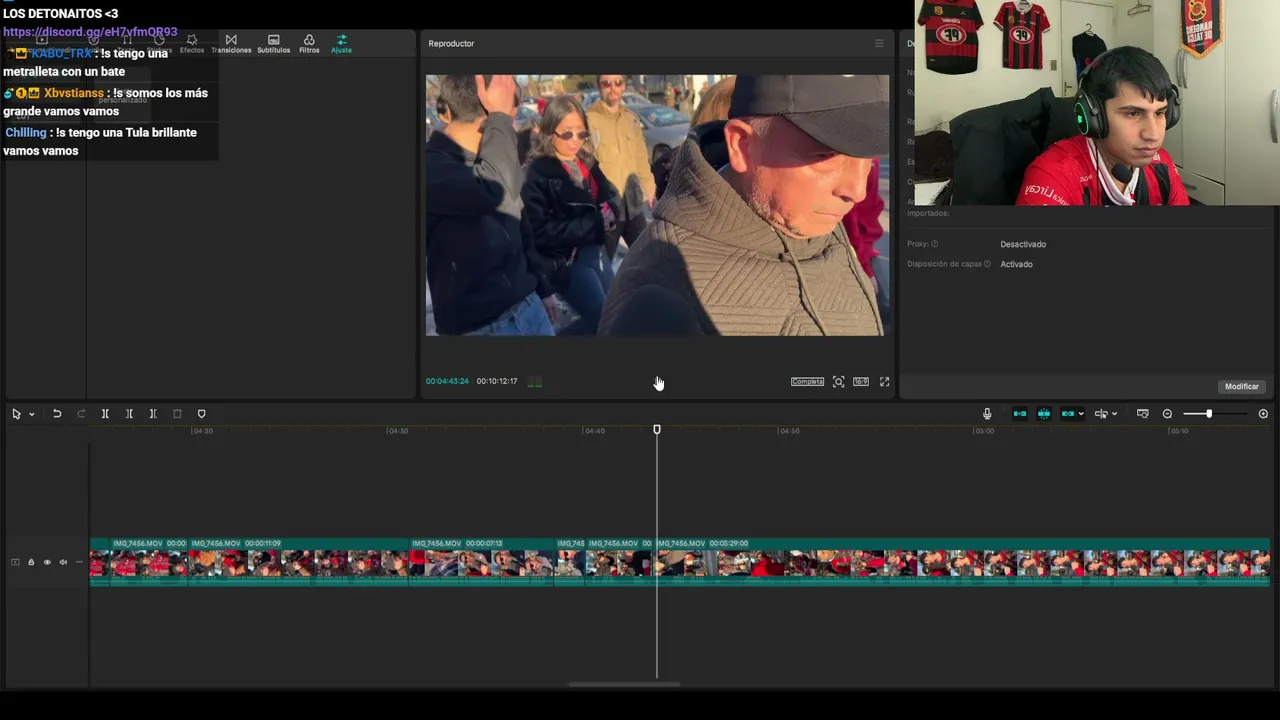Screen dimensions: 1280x720
Task: Toggle main track magnet
Action: coord(1020,414)
